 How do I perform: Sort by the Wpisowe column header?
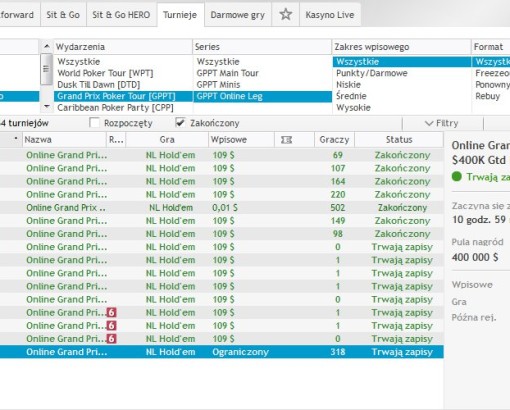pos(241,140)
